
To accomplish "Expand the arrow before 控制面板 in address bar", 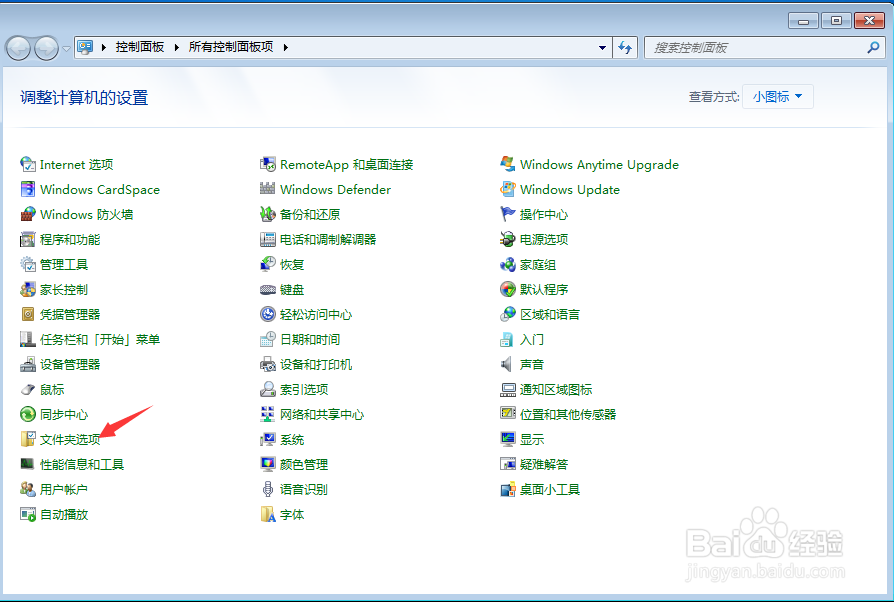I will [103, 47].
